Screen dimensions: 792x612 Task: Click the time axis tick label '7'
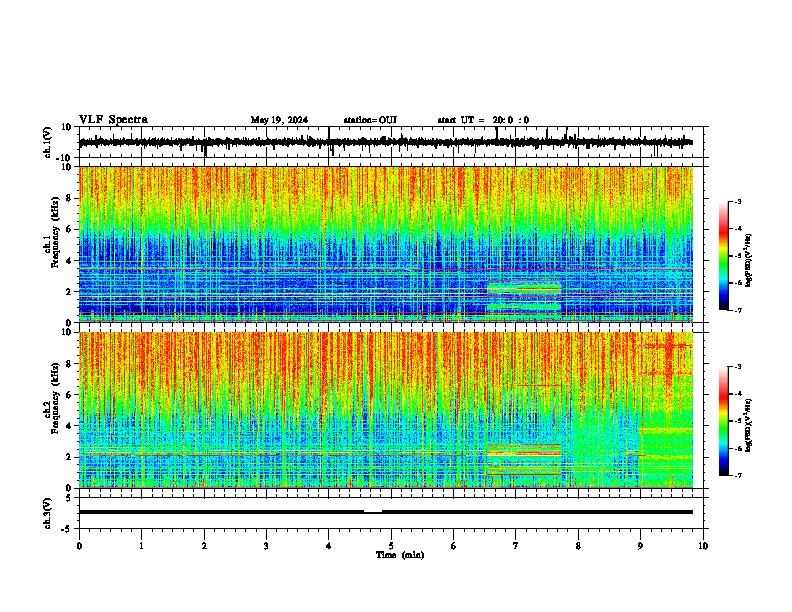point(516,545)
